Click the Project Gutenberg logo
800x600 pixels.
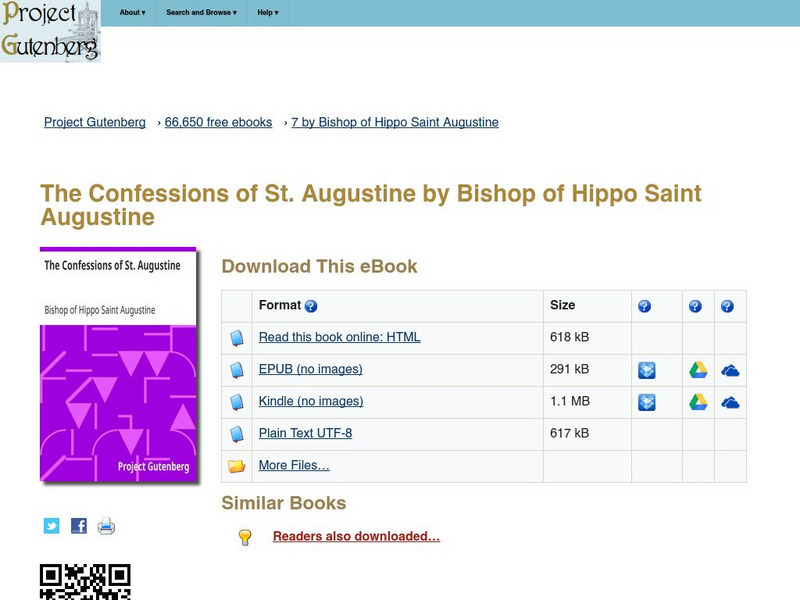52,32
